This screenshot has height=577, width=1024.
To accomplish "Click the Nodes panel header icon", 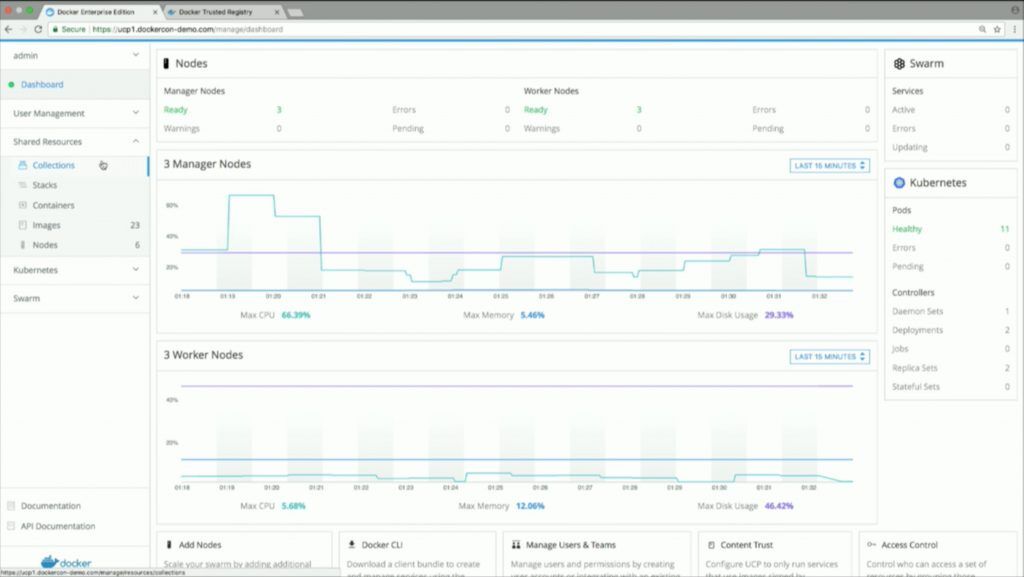I will pyautogui.click(x=166, y=63).
